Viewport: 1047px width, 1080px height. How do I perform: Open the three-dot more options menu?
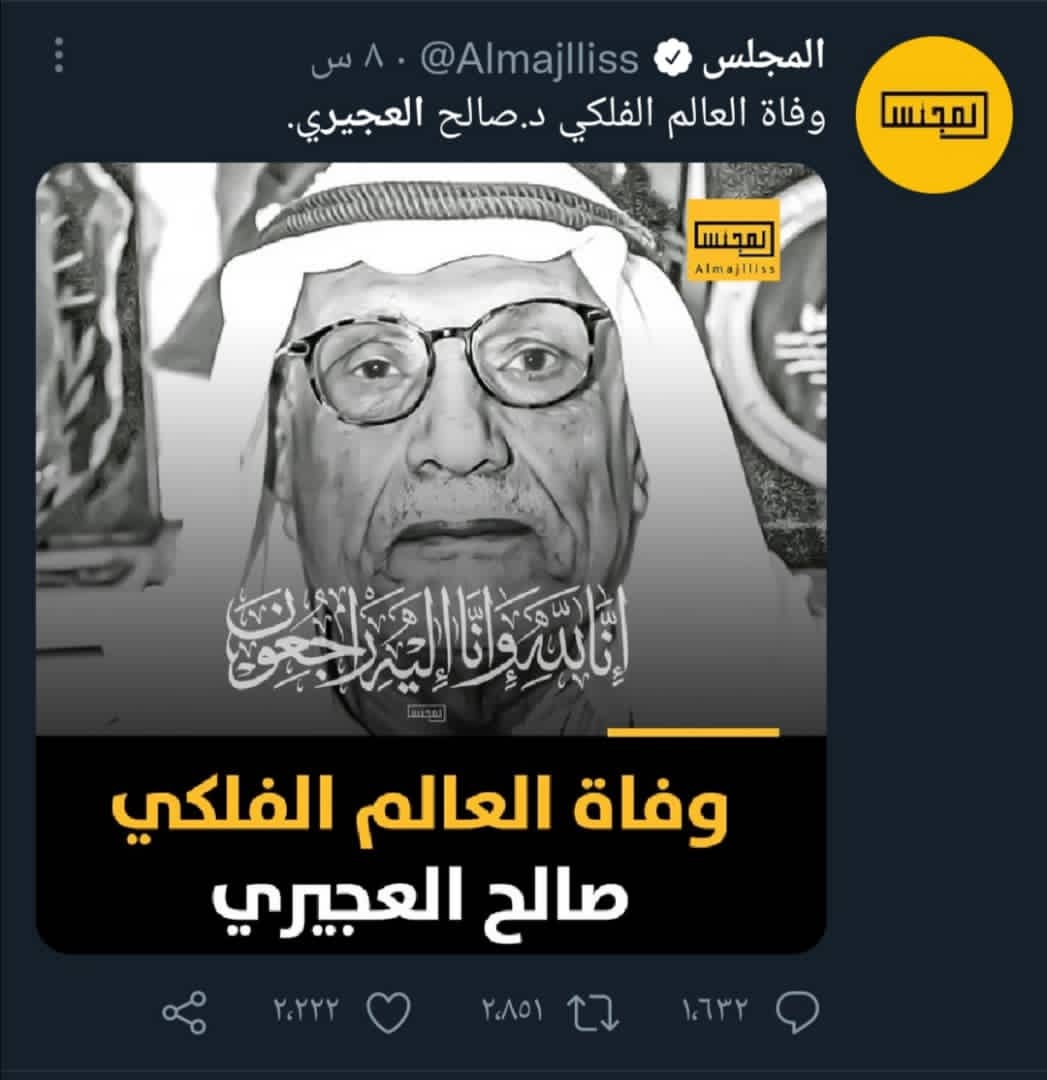(59, 55)
